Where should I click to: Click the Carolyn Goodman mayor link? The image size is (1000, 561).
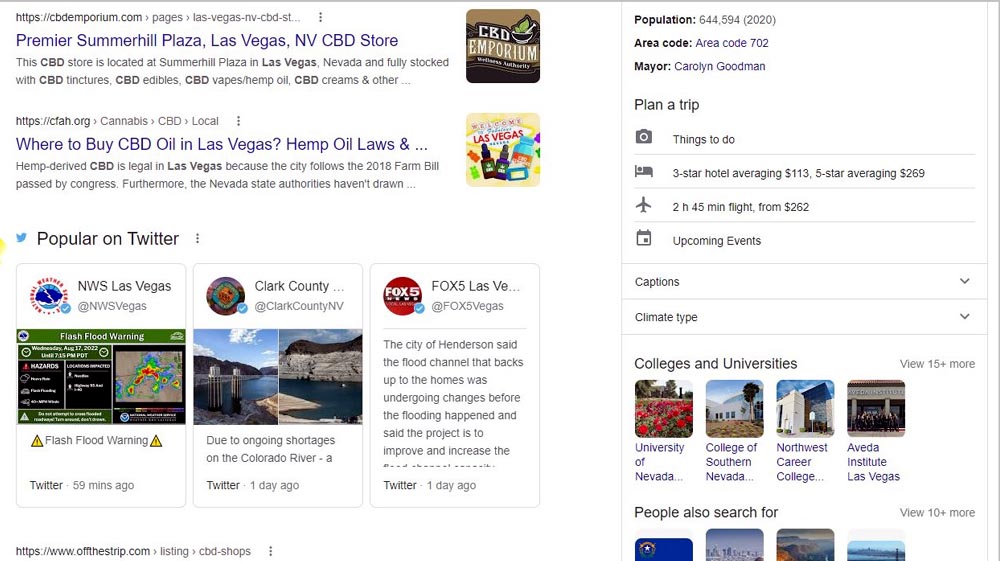[719, 67]
